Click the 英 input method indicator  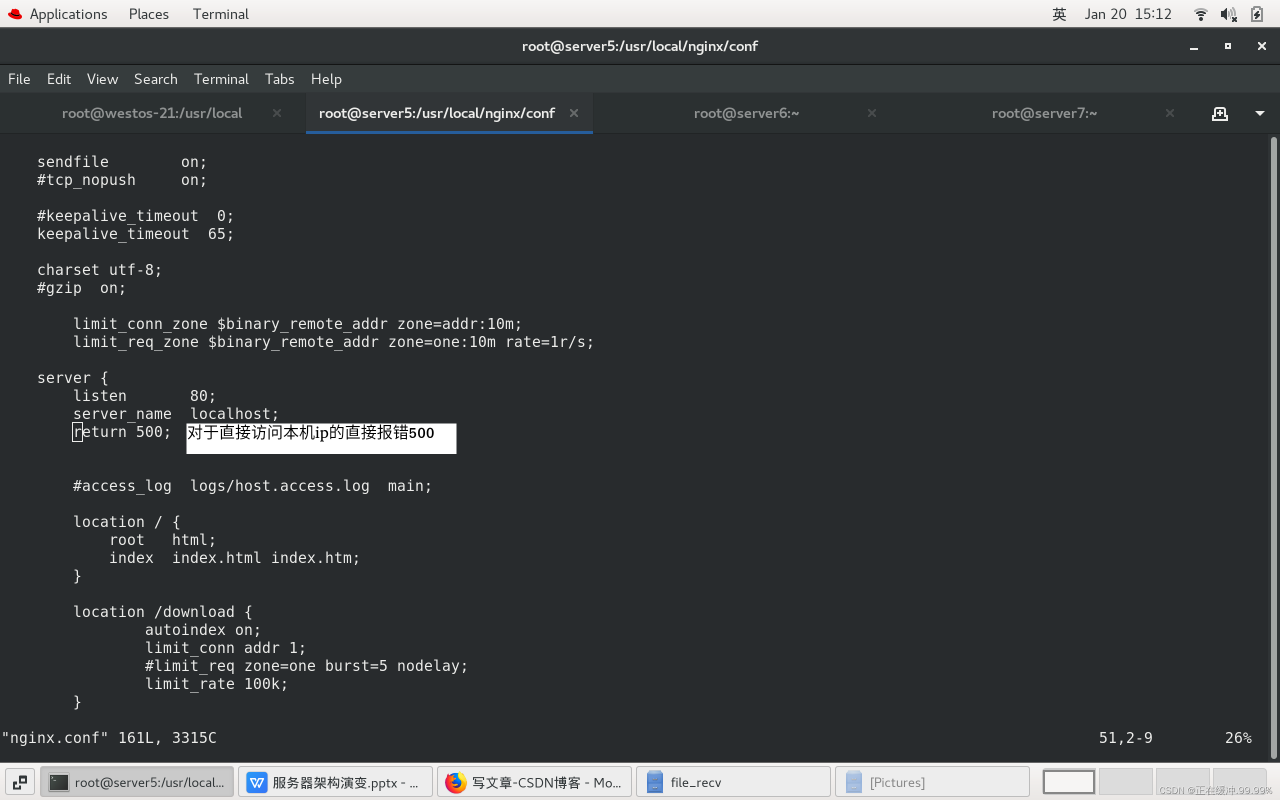[x=1060, y=14]
